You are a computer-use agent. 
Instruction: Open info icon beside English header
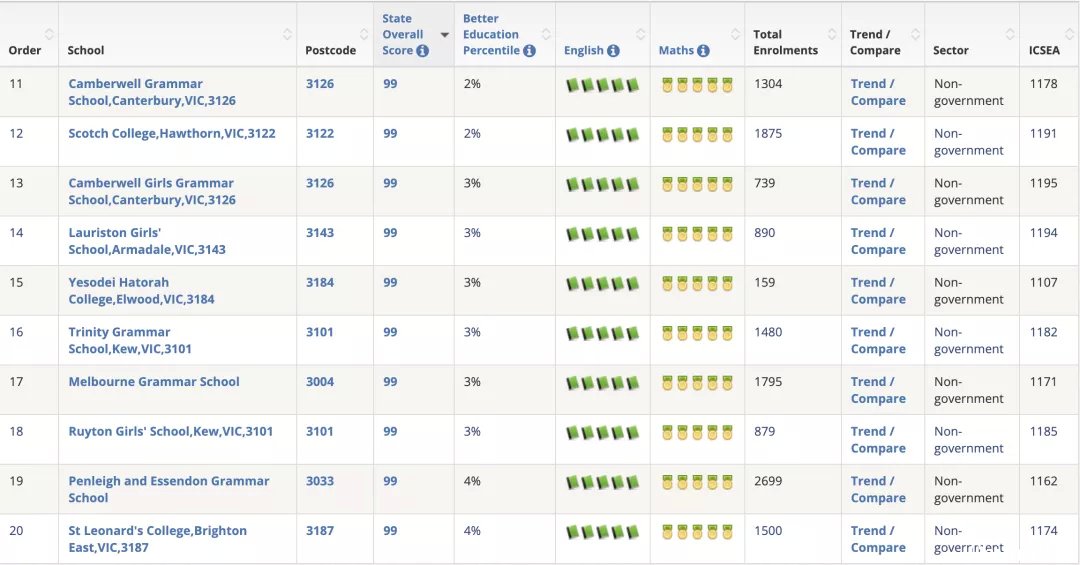613,51
